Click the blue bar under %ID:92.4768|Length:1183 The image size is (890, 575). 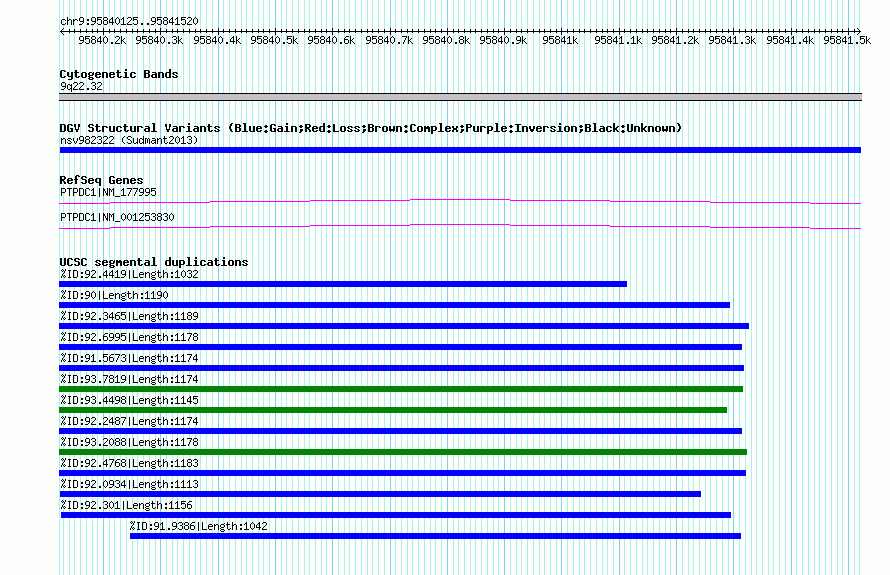(x=402, y=473)
